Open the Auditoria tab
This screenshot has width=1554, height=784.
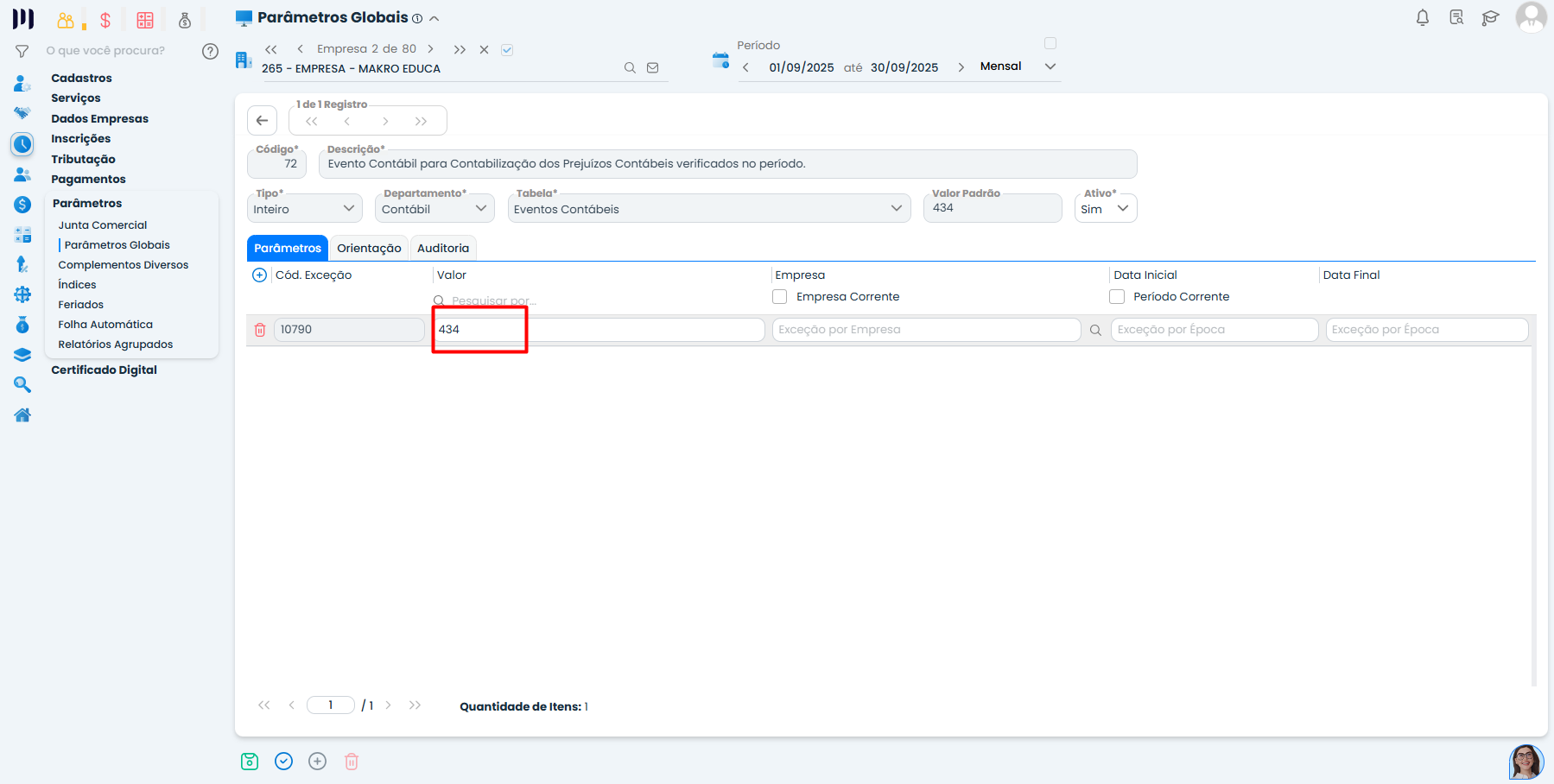point(443,248)
